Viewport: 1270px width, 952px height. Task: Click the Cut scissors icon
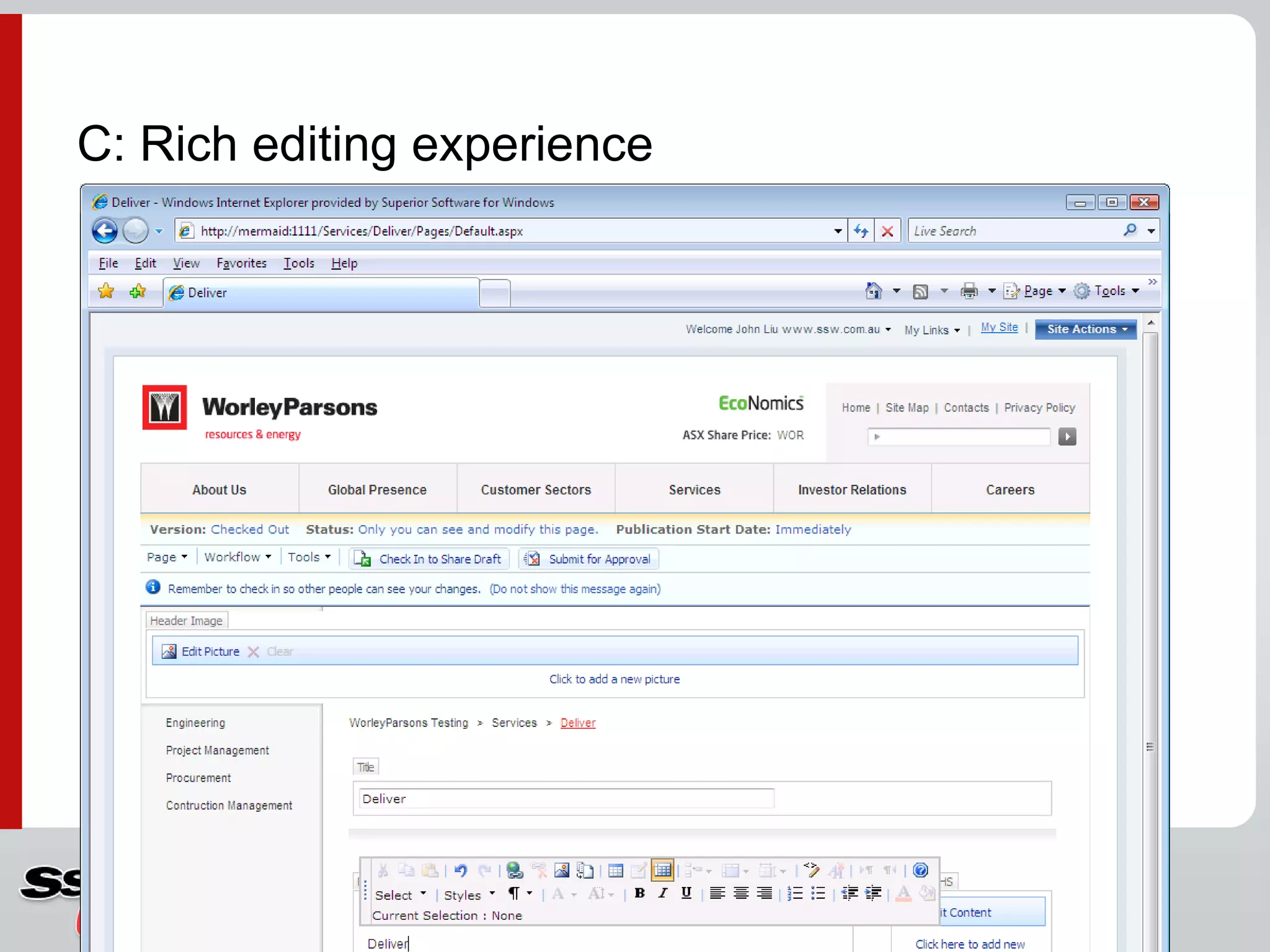point(383,871)
